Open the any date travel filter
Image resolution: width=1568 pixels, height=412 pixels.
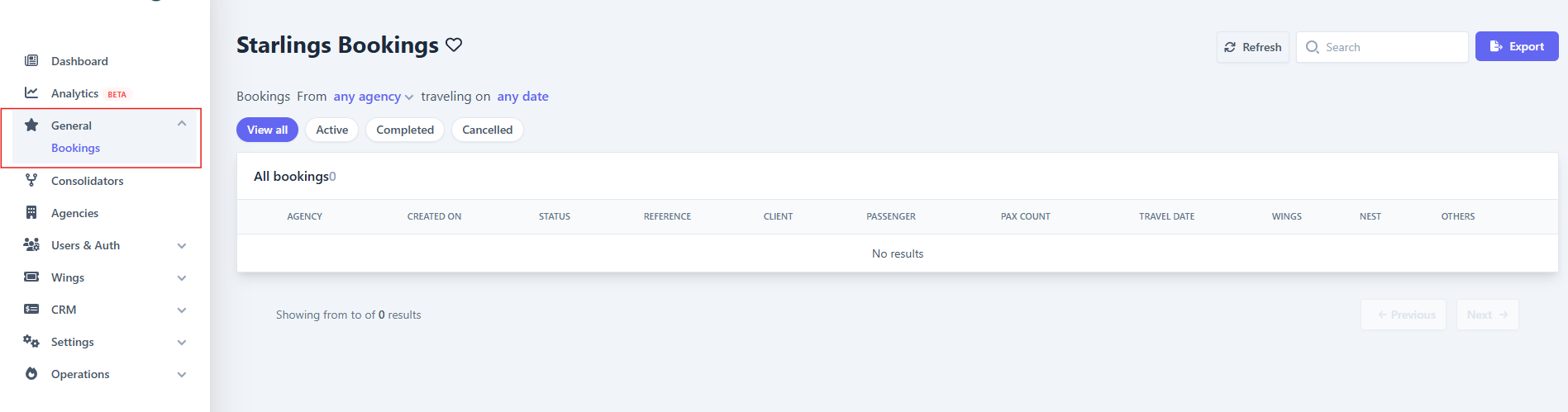(x=522, y=97)
